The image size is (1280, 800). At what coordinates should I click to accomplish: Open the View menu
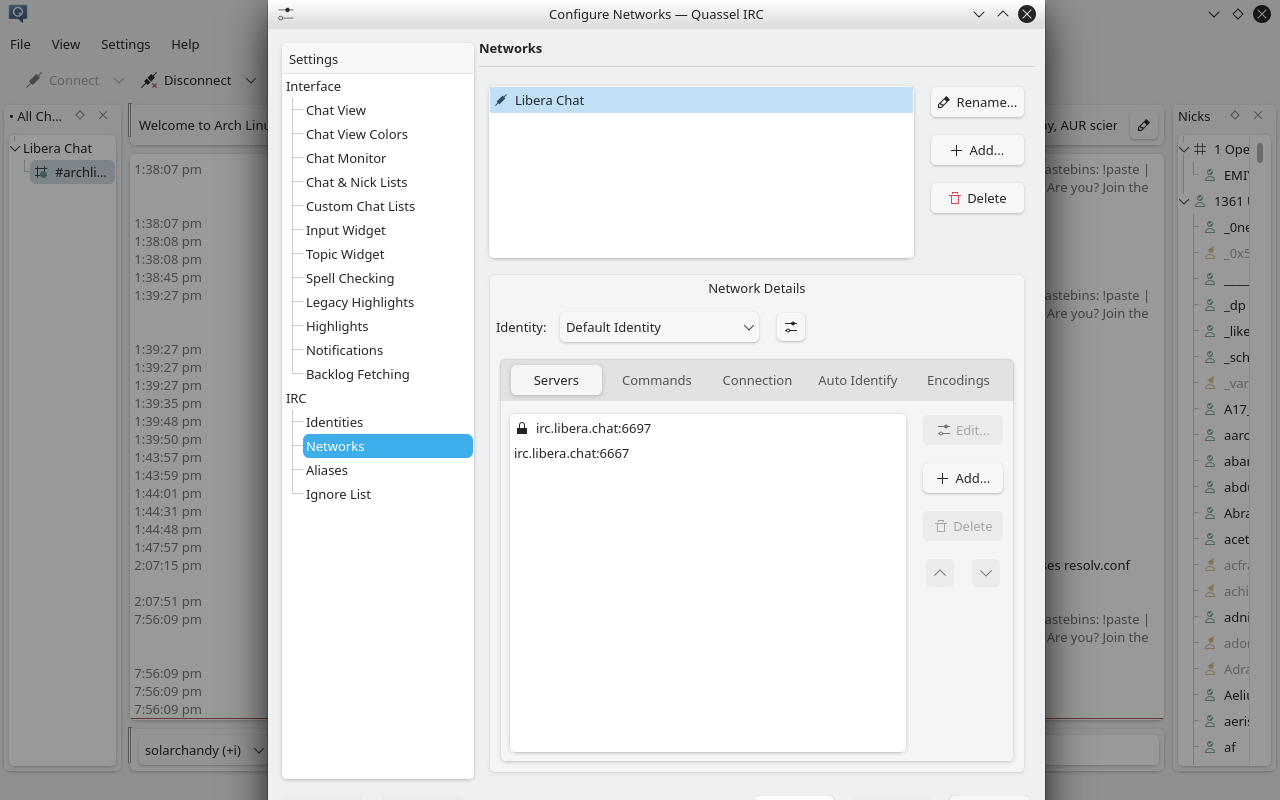[x=66, y=44]
